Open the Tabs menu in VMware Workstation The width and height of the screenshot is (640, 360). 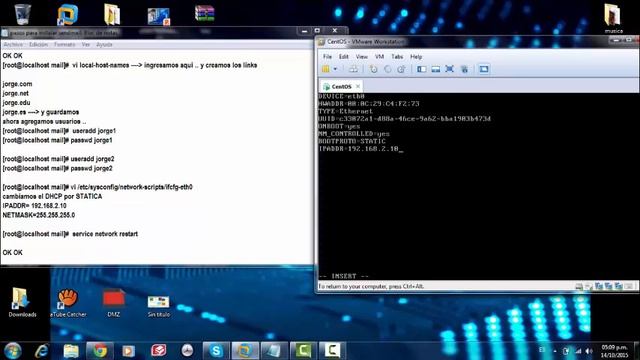[x=397, y=57]
